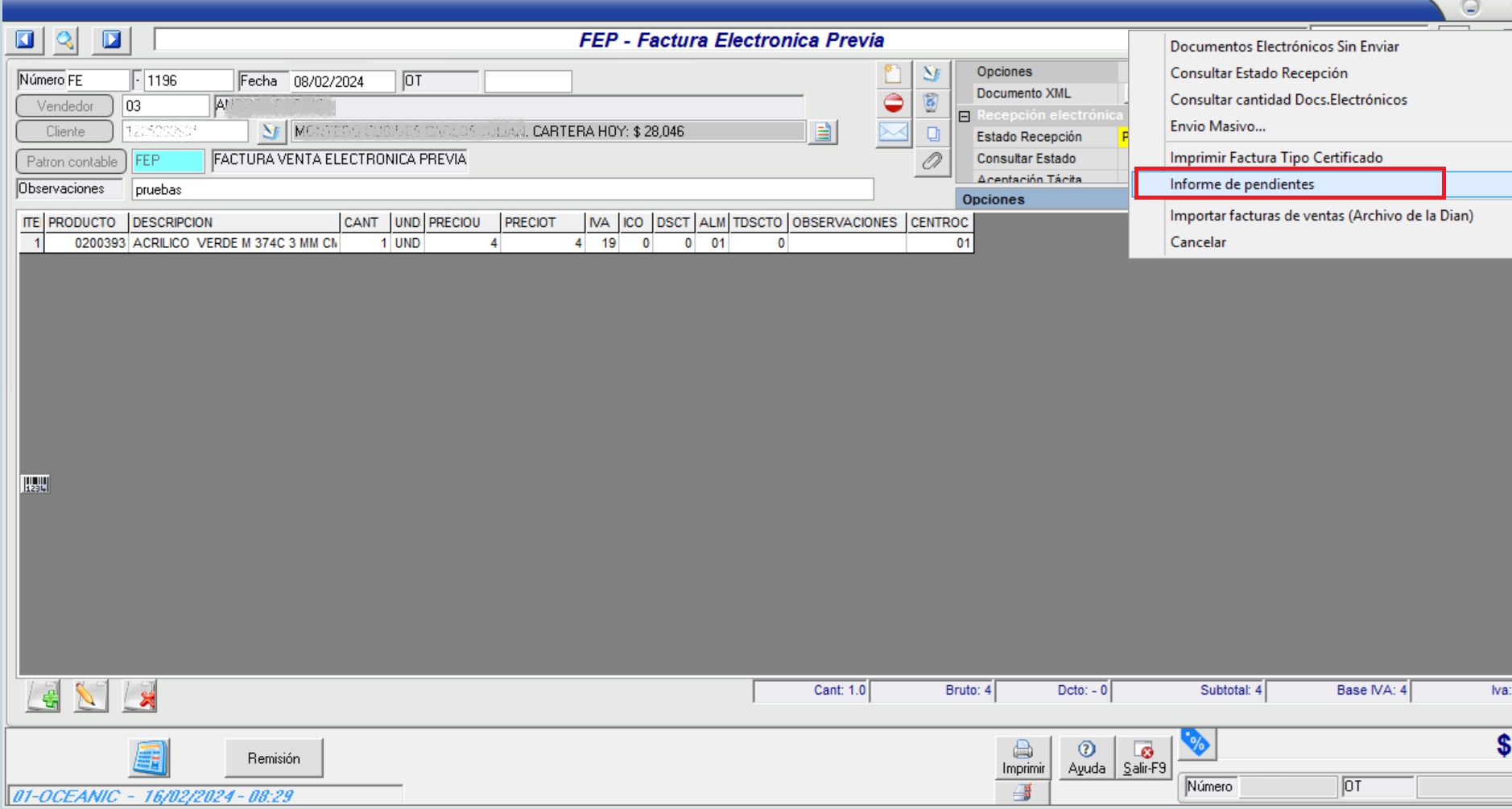
Task: Click the paperclip attachment icon
Action: click(x=932, y=161)
